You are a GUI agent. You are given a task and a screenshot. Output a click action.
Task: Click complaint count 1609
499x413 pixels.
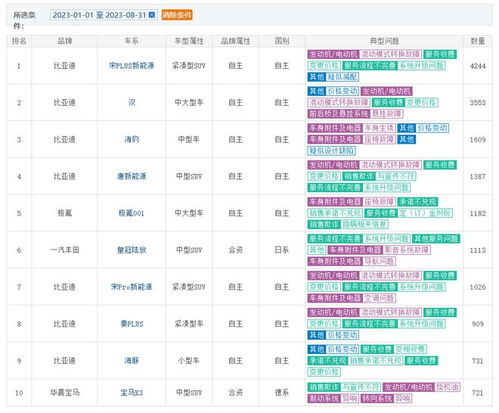(x=478, y=140)
